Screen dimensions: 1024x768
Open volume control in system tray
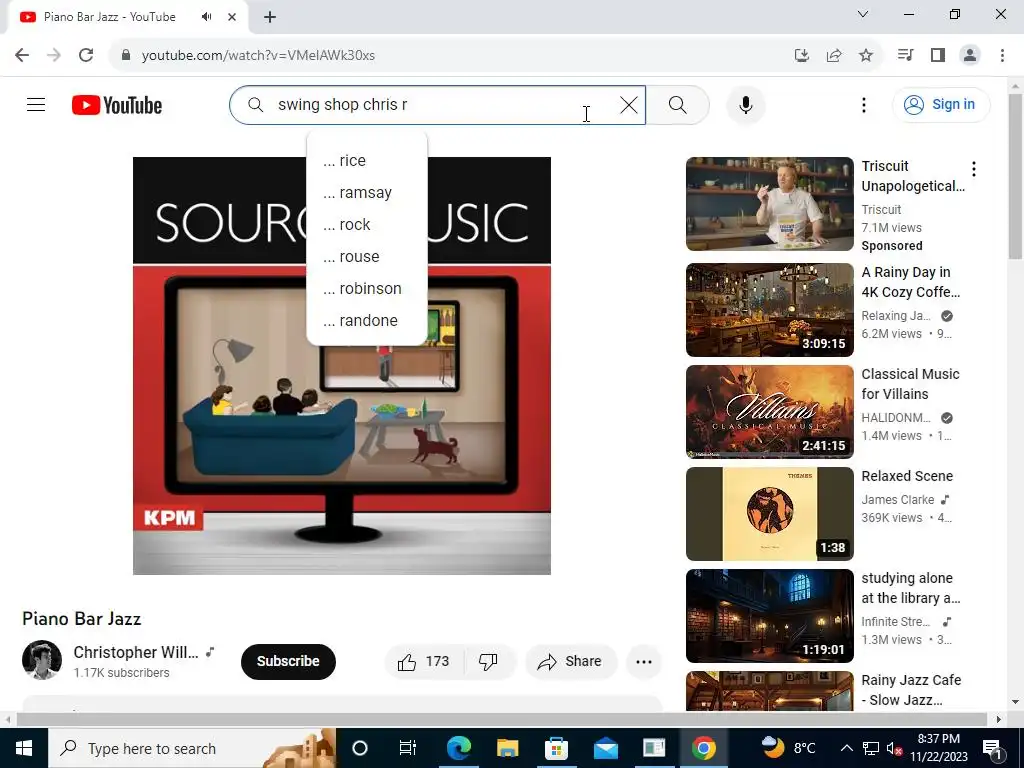(893, 749)
